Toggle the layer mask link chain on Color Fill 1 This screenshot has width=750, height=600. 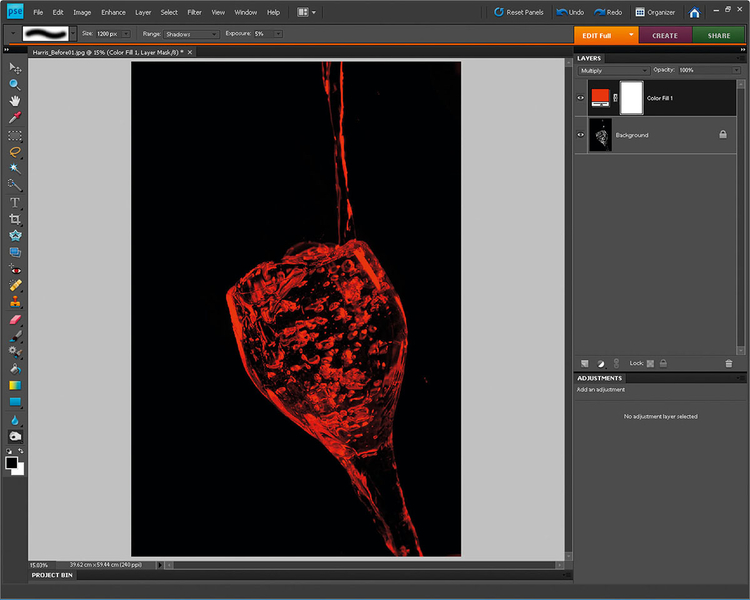point(615,98)
